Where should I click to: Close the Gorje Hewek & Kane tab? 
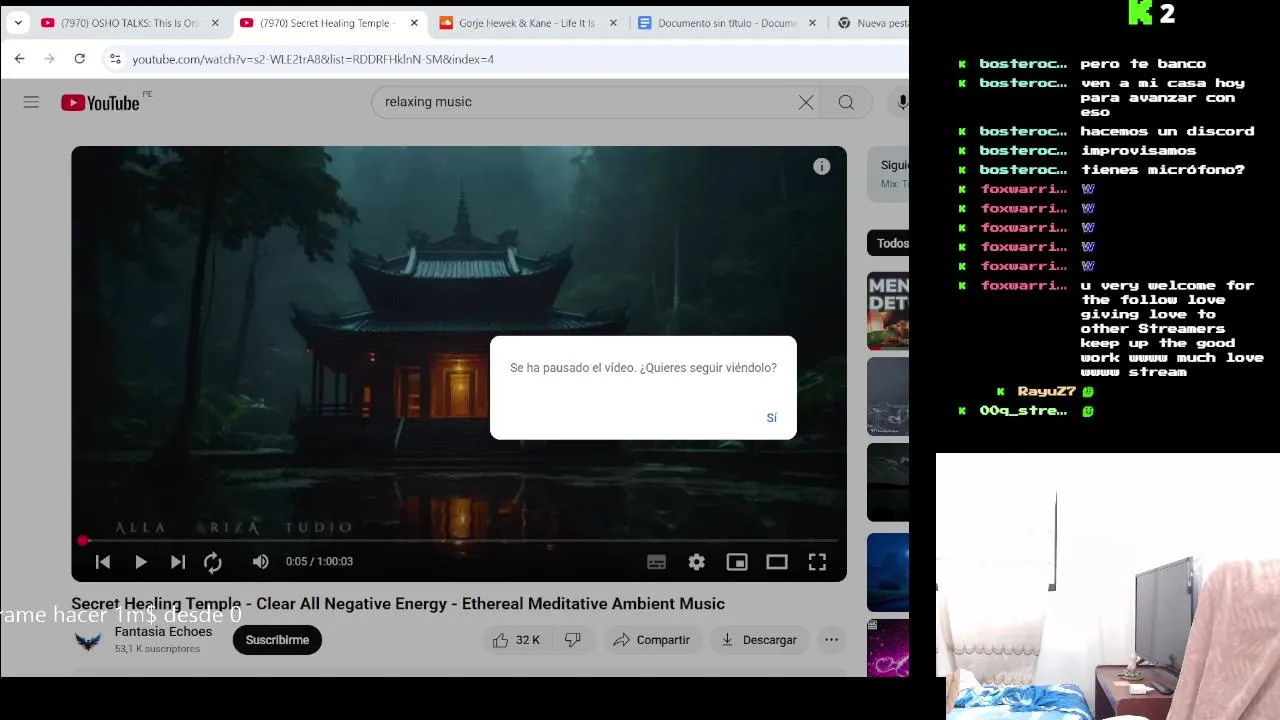[x=613, y=23]
